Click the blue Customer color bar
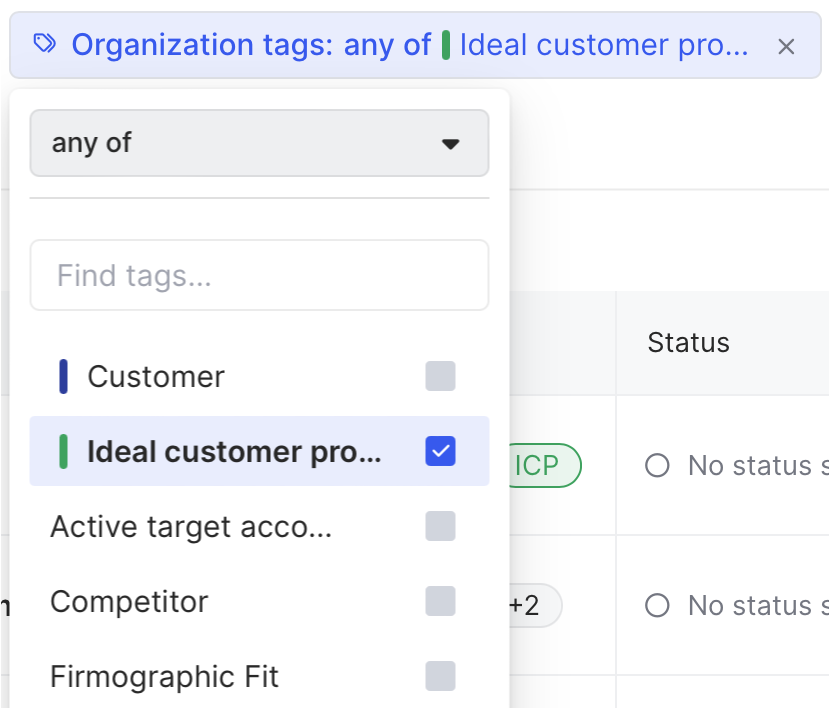This screenshot has width=829, height=708. click(64, 377)
